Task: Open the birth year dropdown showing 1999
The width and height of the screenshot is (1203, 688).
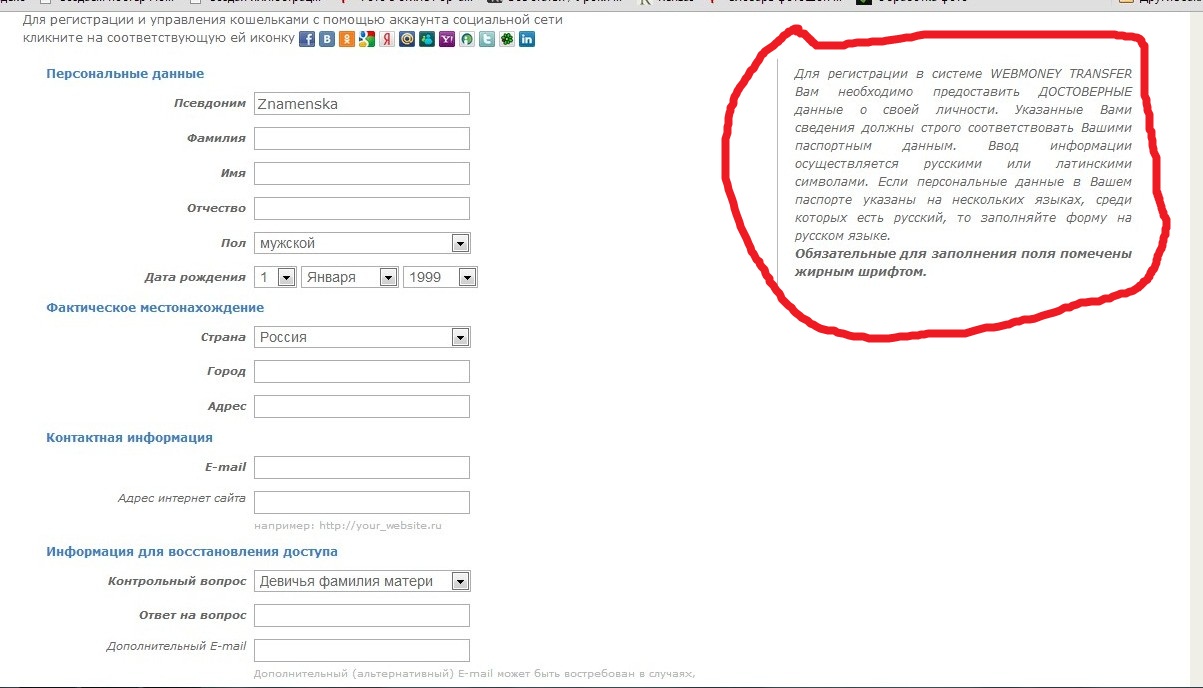Action: click(x=440, y=277)
